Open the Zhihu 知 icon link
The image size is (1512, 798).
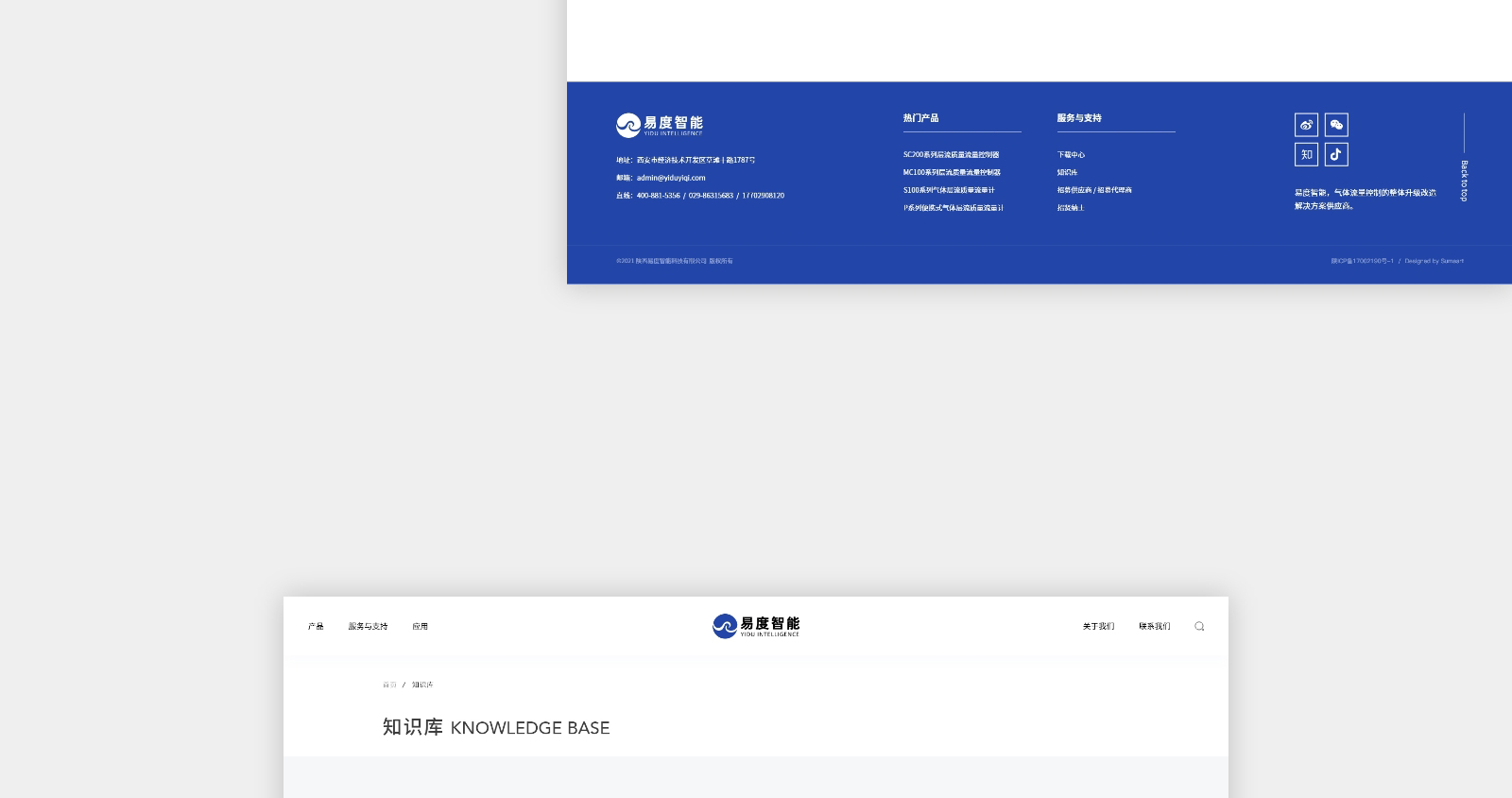coord(1306,154)
